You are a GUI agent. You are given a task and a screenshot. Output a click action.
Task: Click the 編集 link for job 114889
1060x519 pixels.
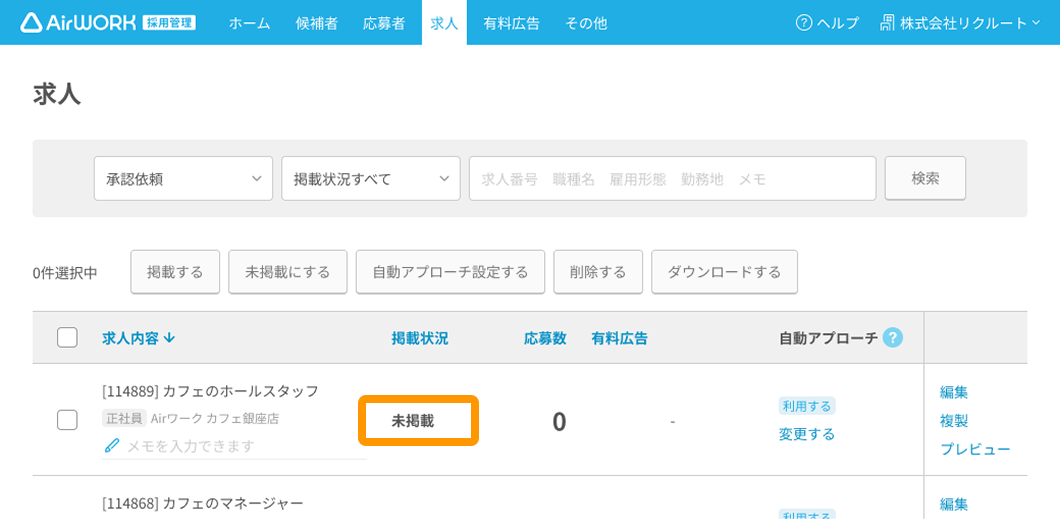(954, 392)
